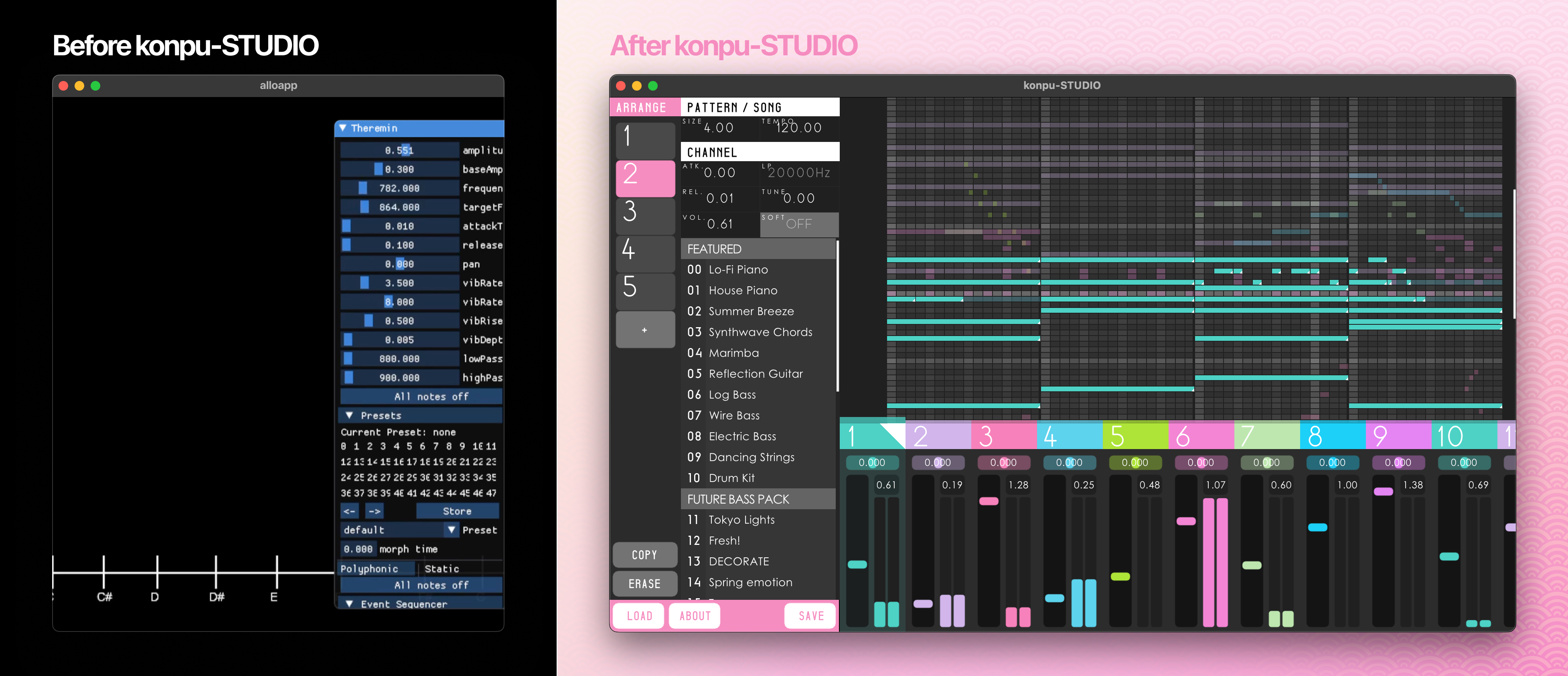Viewport: 1568px width, 676px height.
Task: Select the Lo-Fi Piano instrument
Action: click(758, 269)
